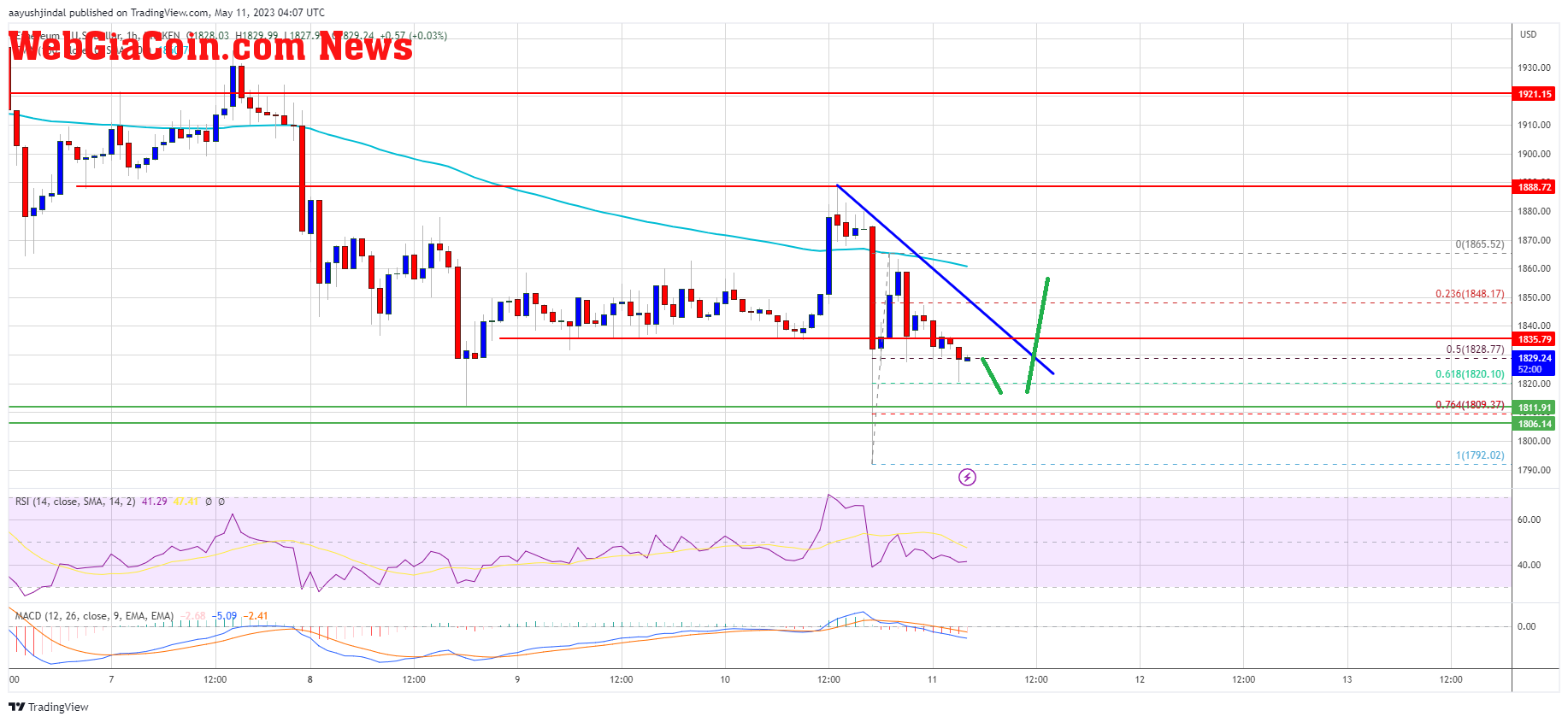
Task: Click the blue MACD value -5.09
Action: point(226,615)
